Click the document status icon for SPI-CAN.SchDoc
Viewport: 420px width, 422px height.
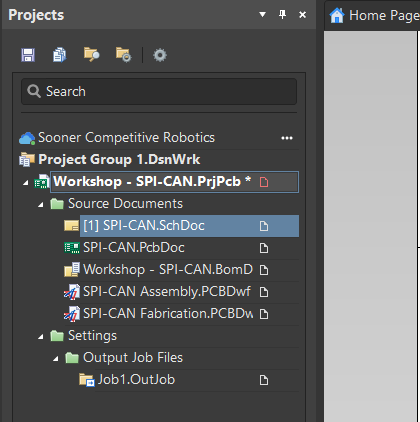pos(264,226)
